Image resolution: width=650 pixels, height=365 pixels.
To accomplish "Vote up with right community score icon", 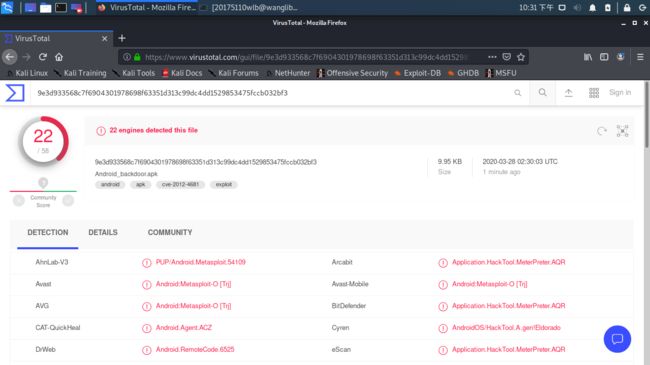I will [68, 201].
